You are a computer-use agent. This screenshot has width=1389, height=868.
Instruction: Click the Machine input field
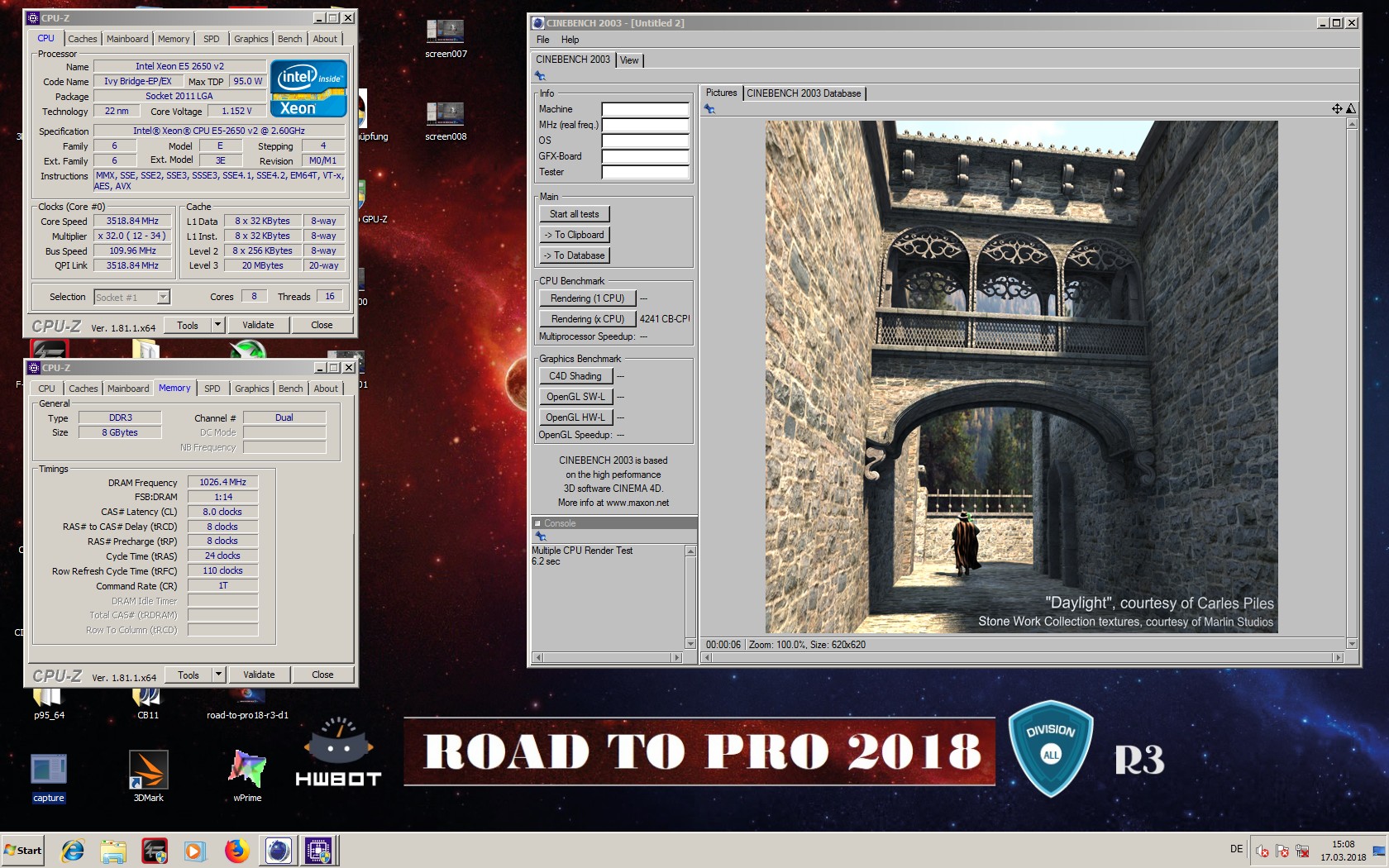tap(645, 109)
